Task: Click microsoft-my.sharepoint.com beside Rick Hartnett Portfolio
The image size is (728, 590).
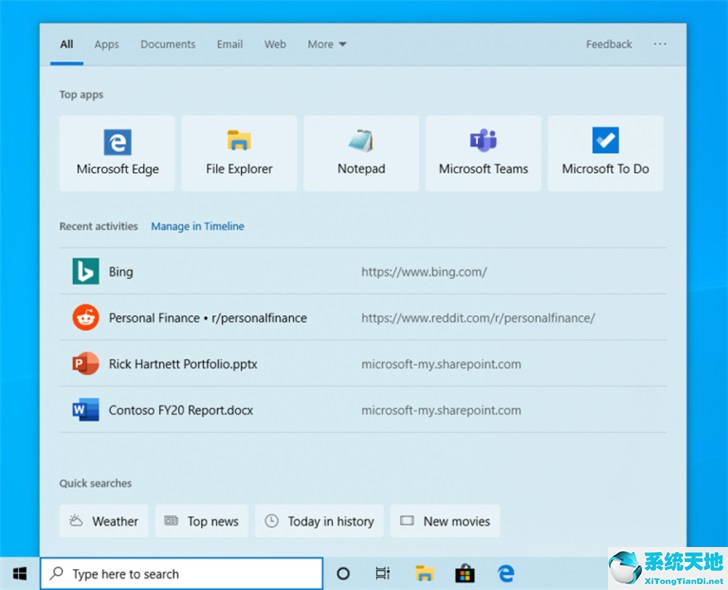Action: (x=441, y=364)
